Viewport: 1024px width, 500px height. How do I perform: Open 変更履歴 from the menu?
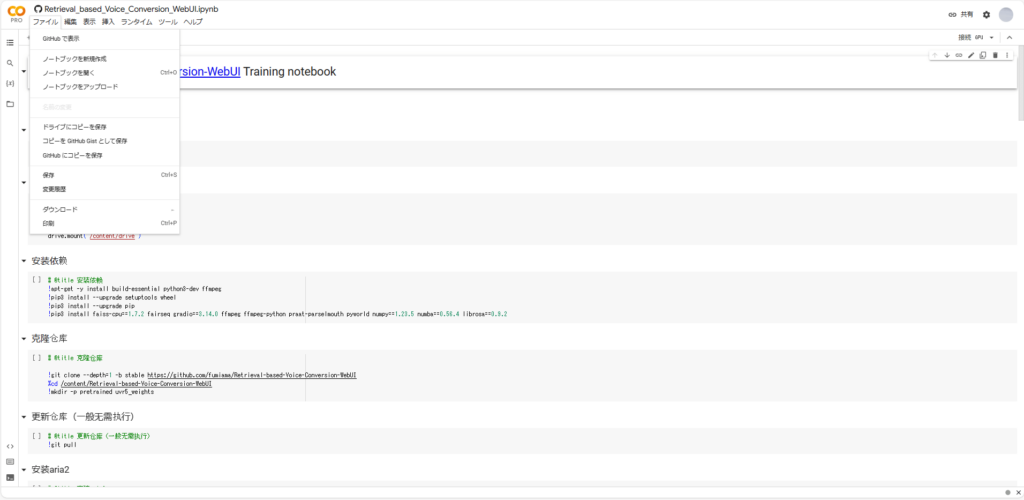[104, 189]
